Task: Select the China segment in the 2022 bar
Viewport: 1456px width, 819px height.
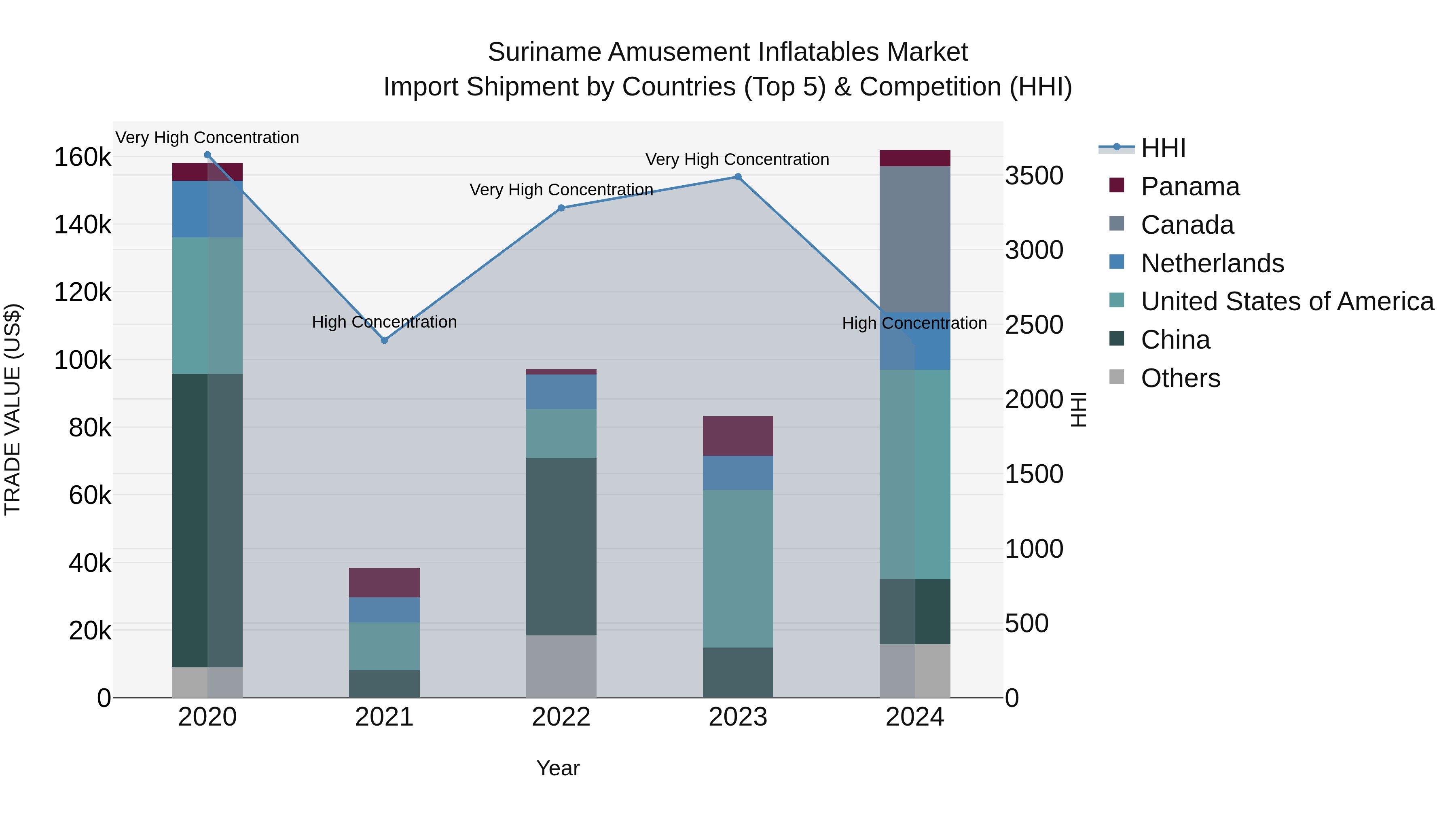Action: tap(561, 546)
